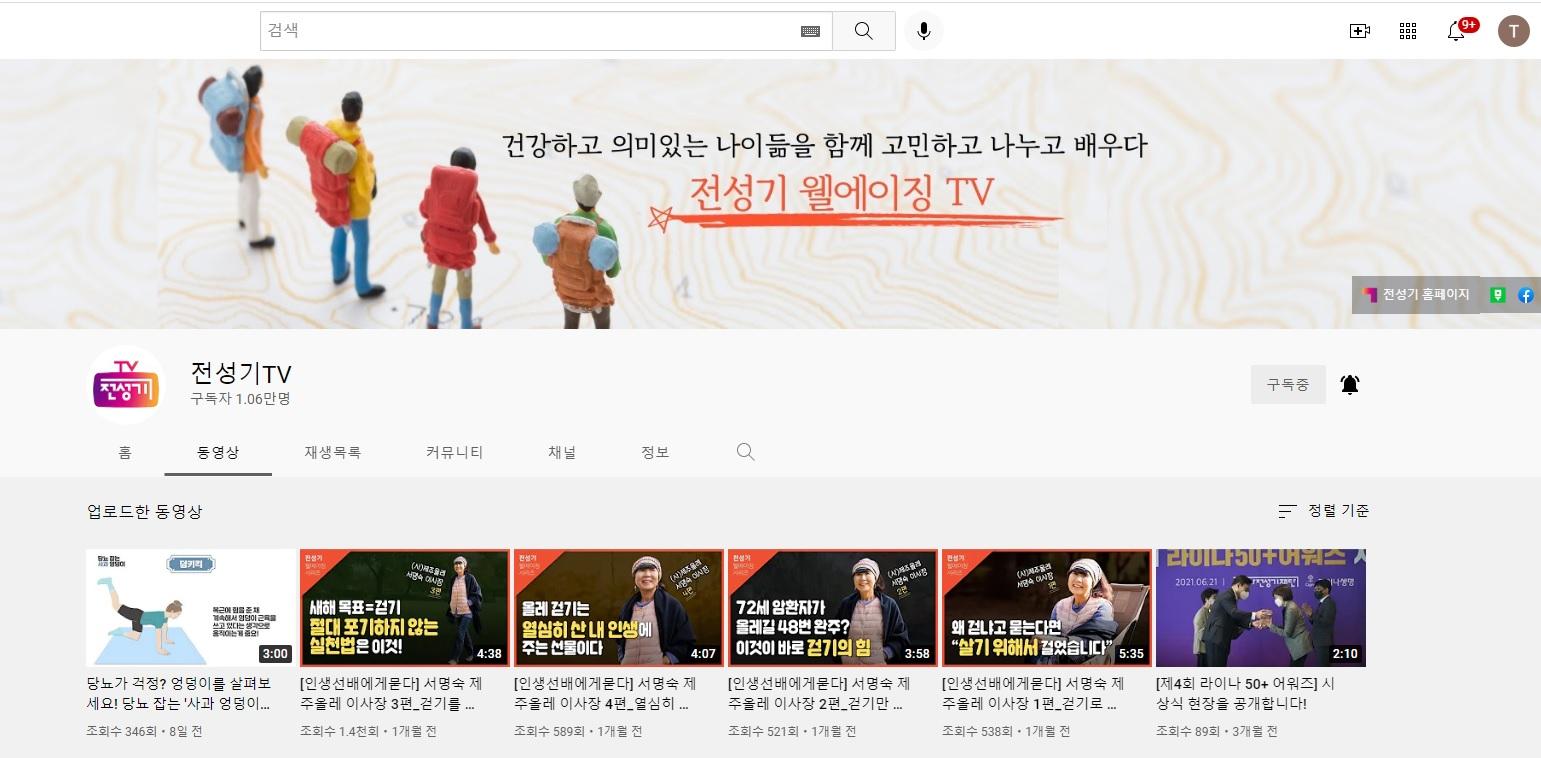The image size is (1541, 758).
Task: Go to the 커뮤니티 tab
Action: tap(454, 452)
